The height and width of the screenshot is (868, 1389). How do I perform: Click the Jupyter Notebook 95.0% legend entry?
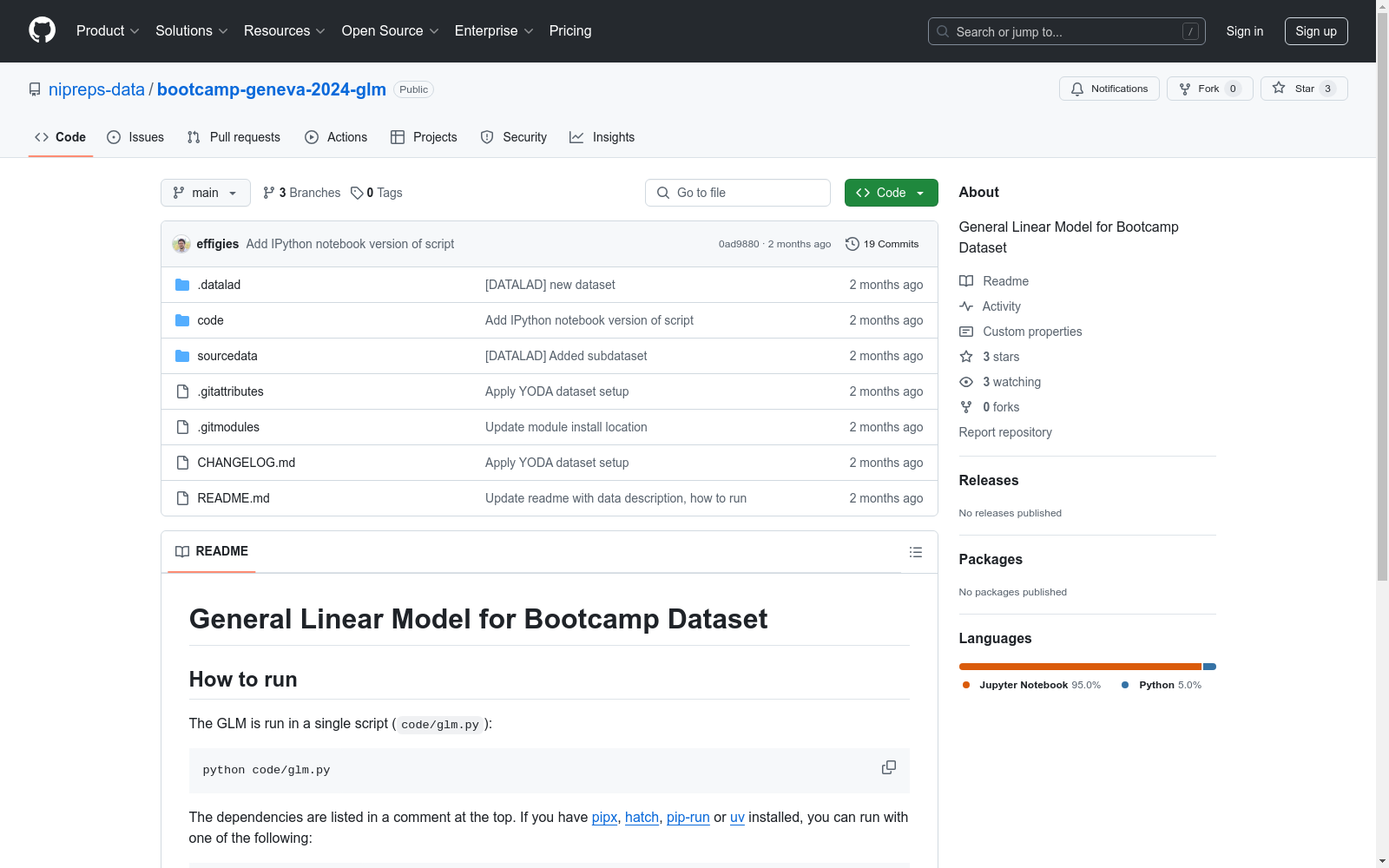pyautogui.click(x=1031, y=685)
